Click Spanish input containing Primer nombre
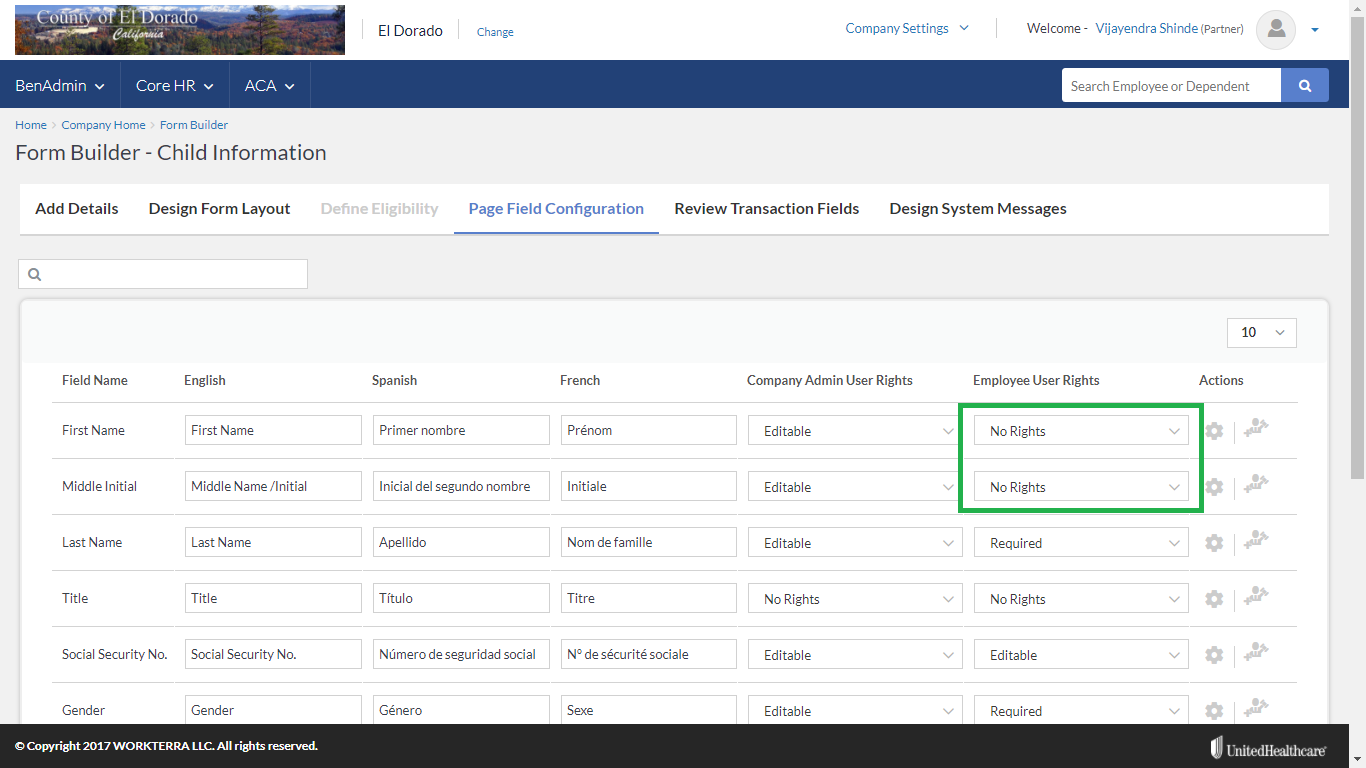The image size is (1366, 768). point(461,430)
